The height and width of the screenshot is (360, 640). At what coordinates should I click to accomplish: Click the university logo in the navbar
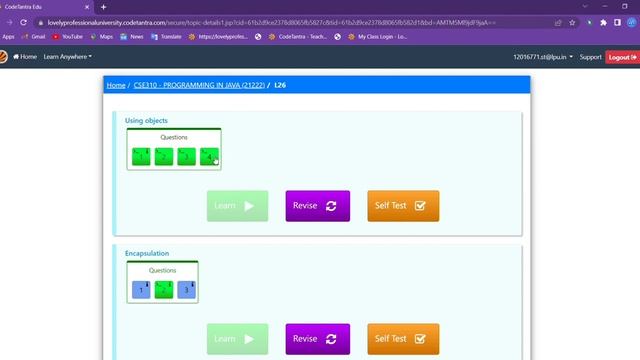(3, 57)
